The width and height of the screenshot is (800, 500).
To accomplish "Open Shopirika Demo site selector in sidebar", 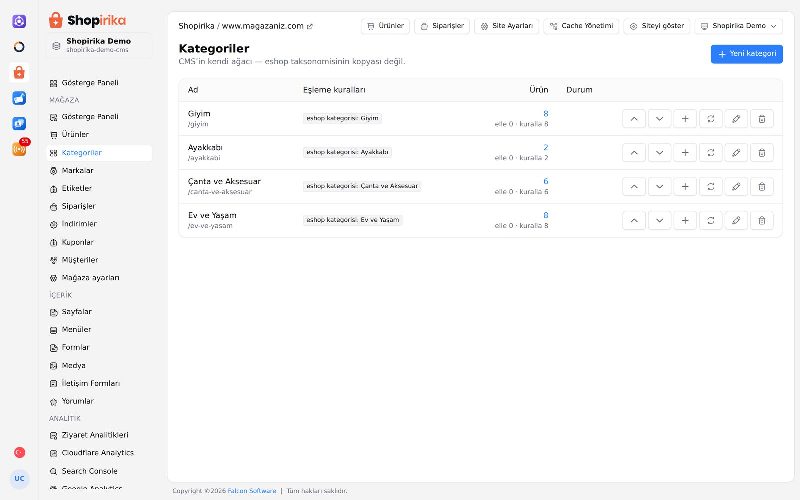I will (x=98, y=45).
